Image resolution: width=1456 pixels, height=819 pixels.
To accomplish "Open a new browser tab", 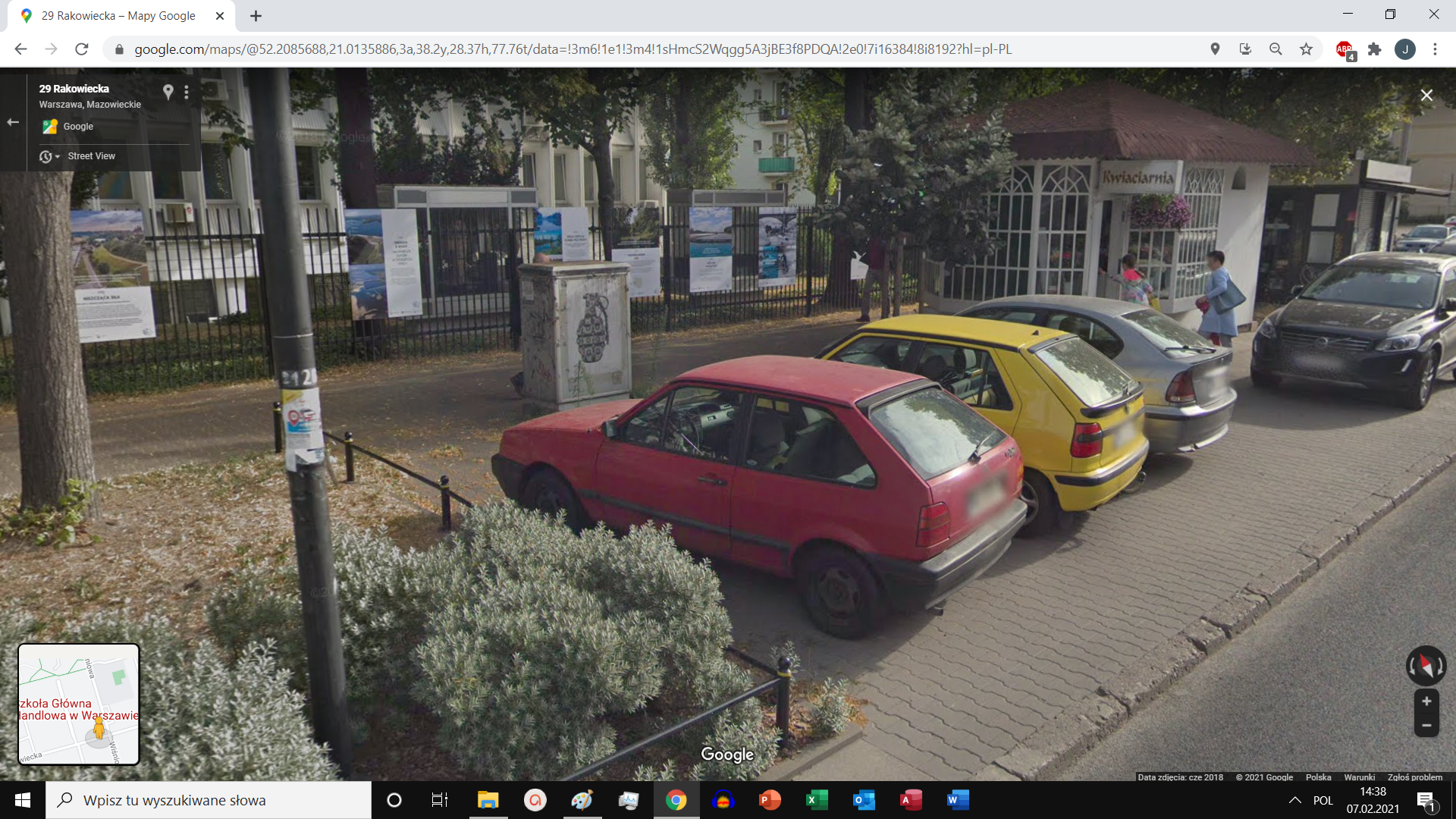I will (256, 16).
